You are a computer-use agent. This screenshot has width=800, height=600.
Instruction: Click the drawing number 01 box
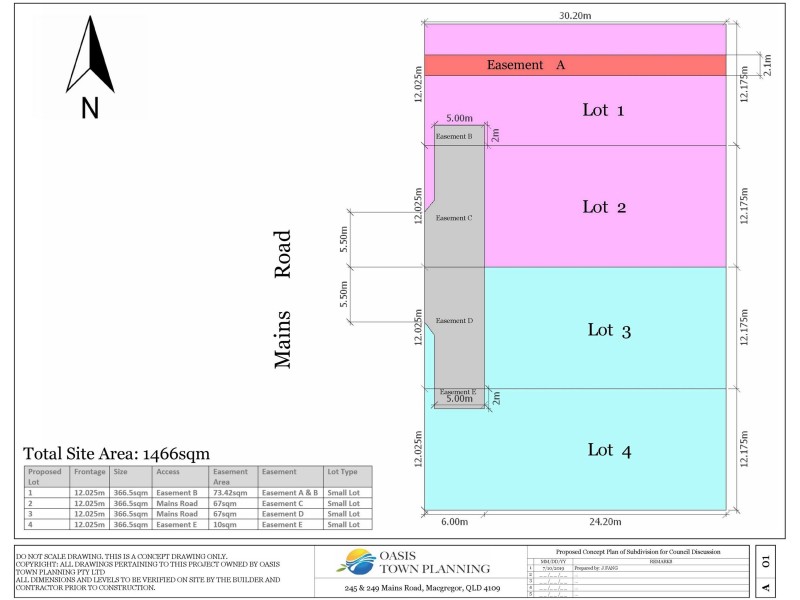pos(765,562)
